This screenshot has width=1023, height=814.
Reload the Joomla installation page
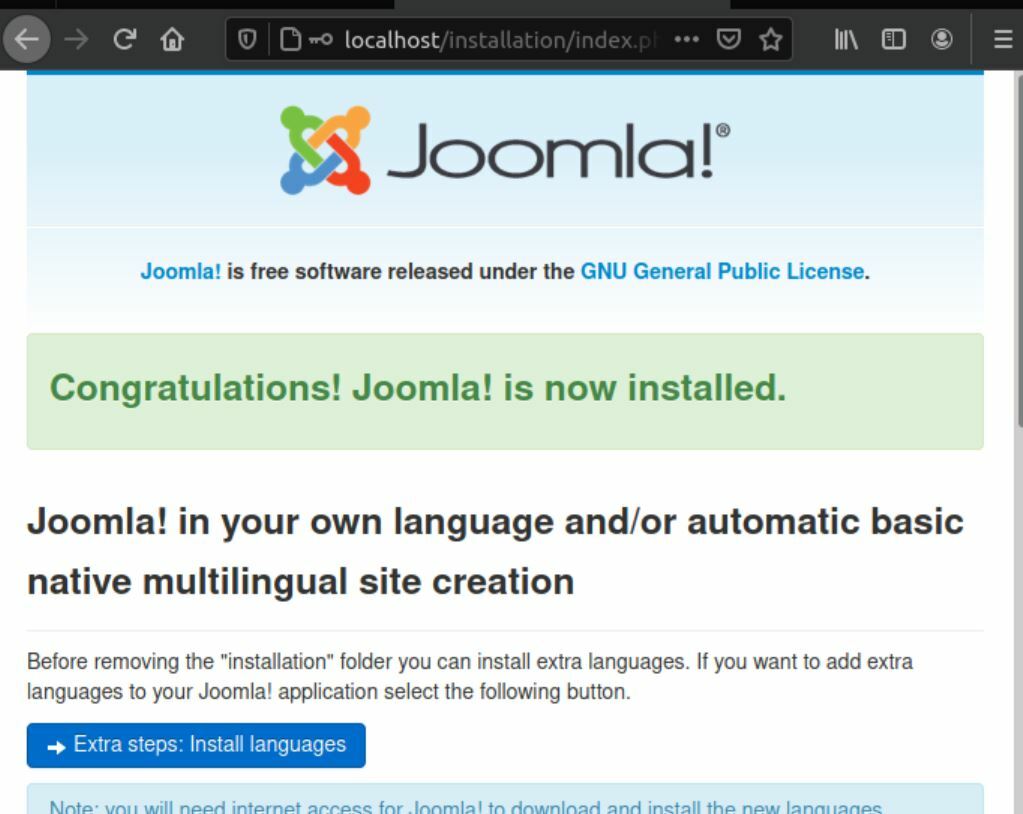click(x=124, y=40)
